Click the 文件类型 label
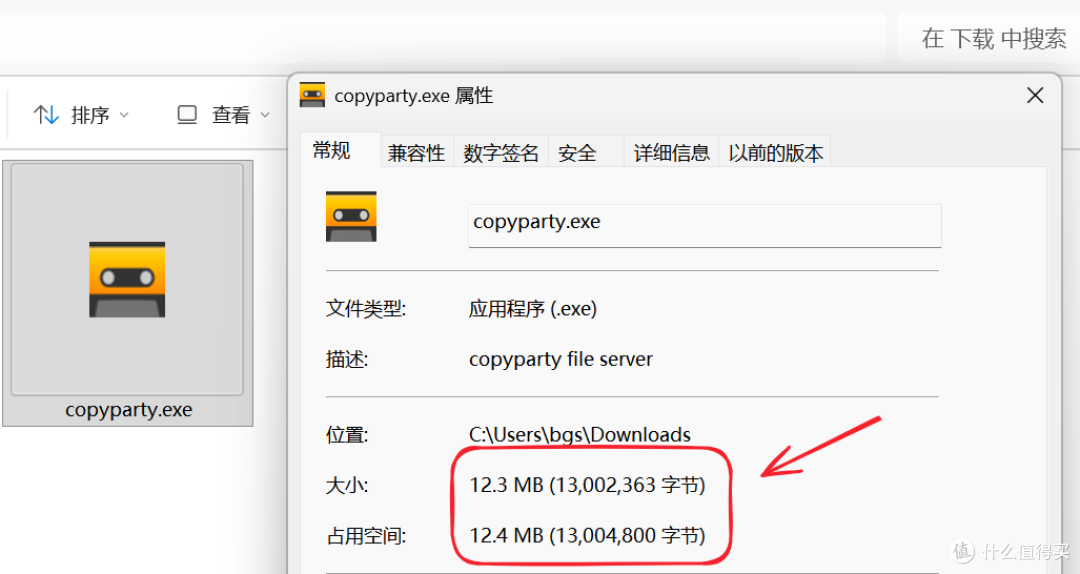 pyautogui.click(x=366, y=309)
